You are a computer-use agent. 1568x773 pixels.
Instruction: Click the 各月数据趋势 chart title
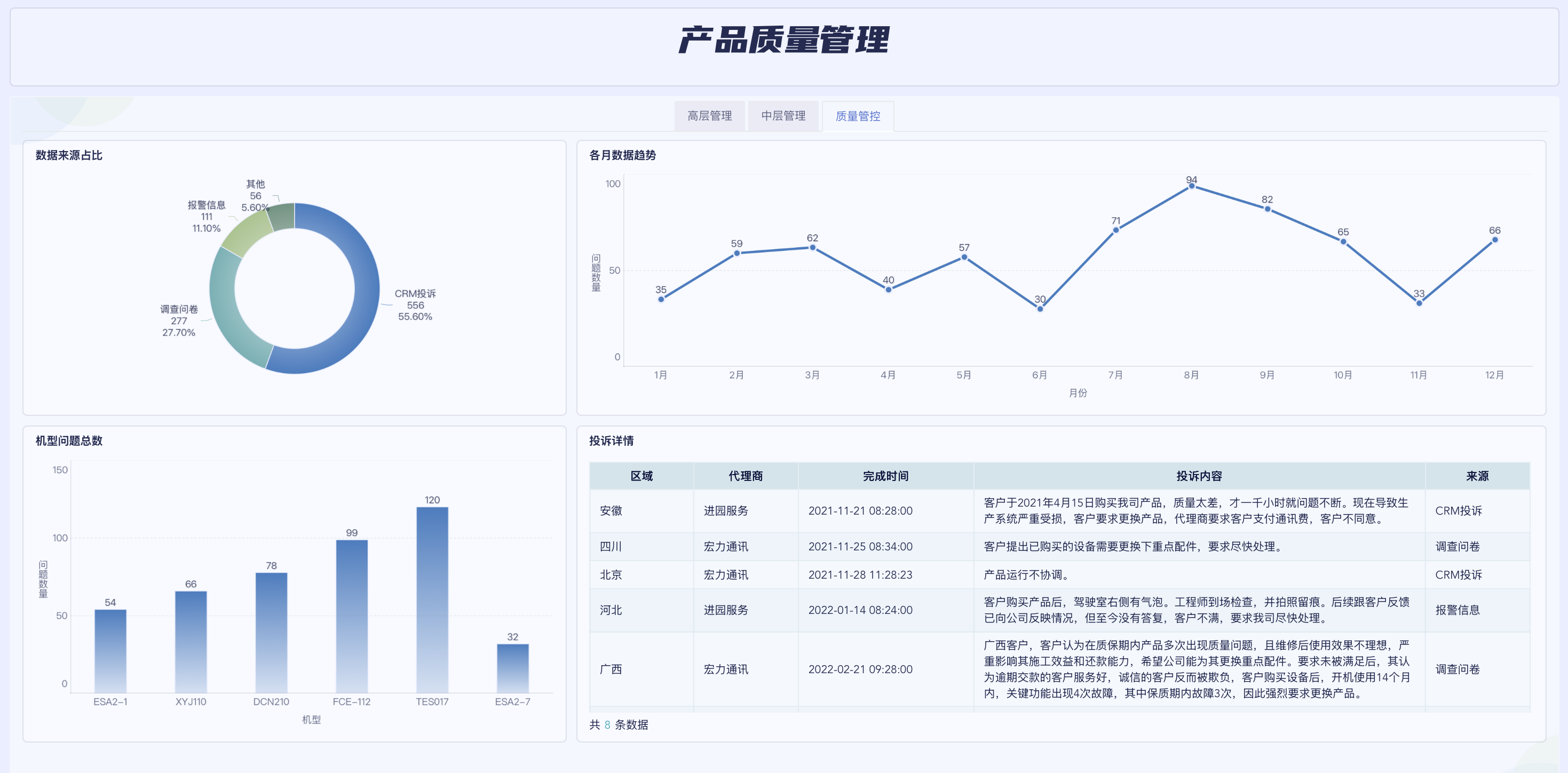coord(623,156)
